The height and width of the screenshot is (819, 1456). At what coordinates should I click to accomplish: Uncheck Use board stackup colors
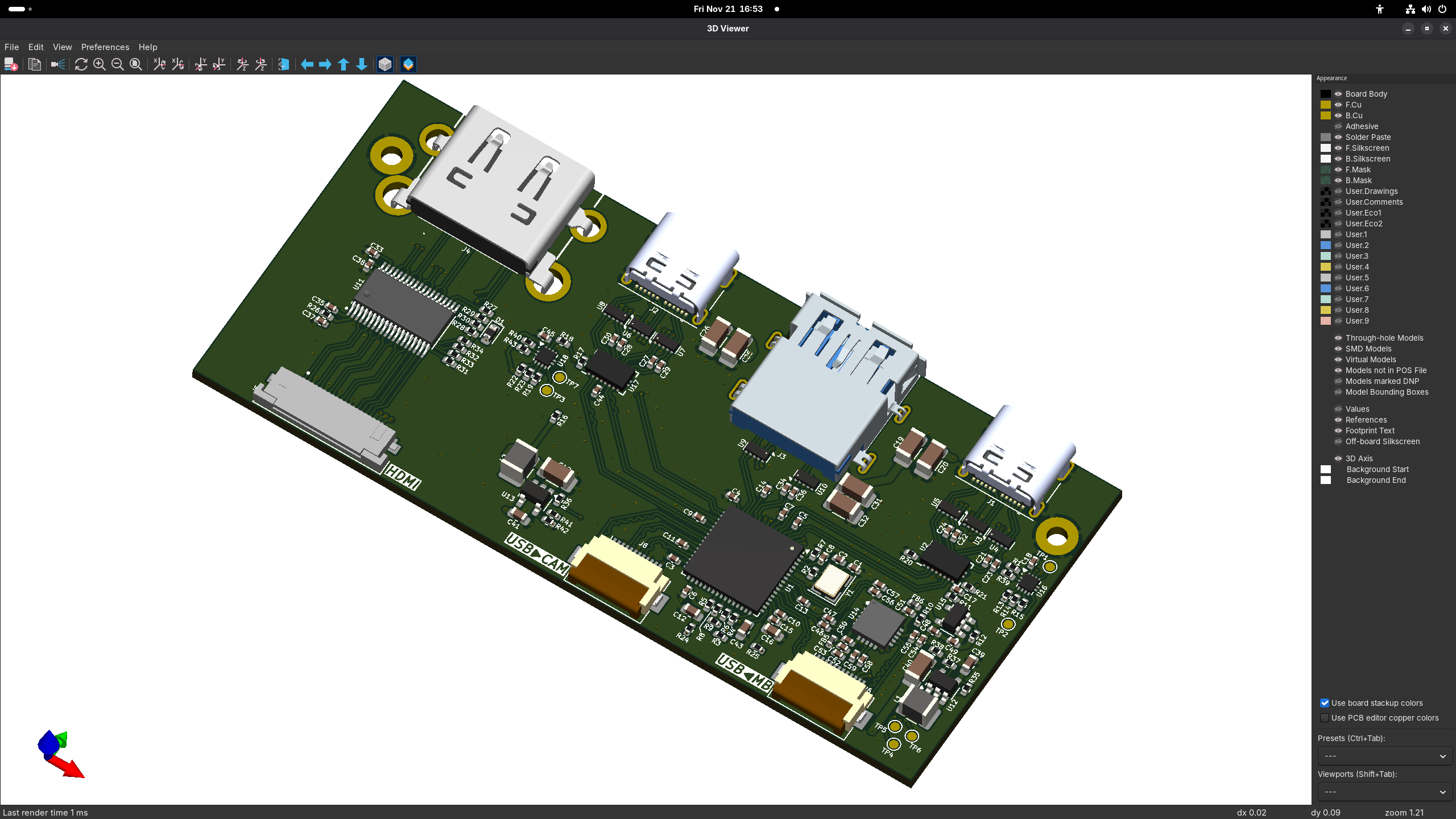point(1325,703)
